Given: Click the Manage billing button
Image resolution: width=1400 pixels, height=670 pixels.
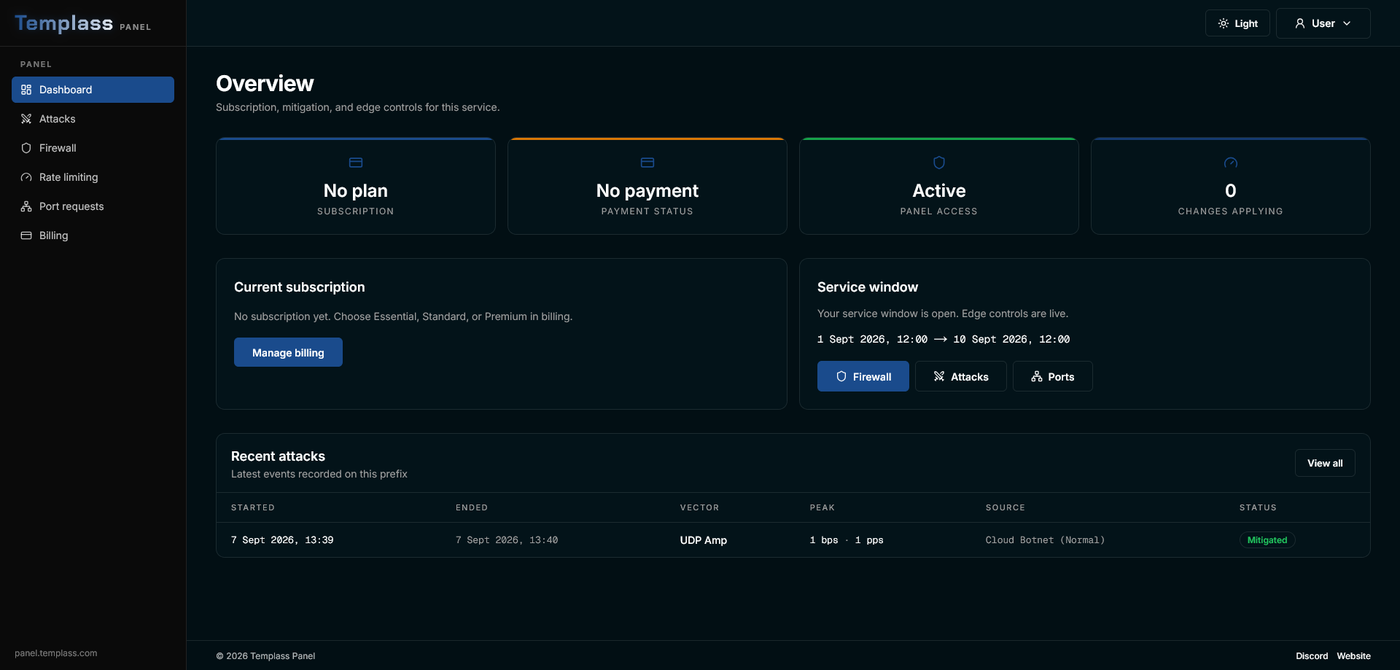Looking at the screenshot, I should click(288, 352).
